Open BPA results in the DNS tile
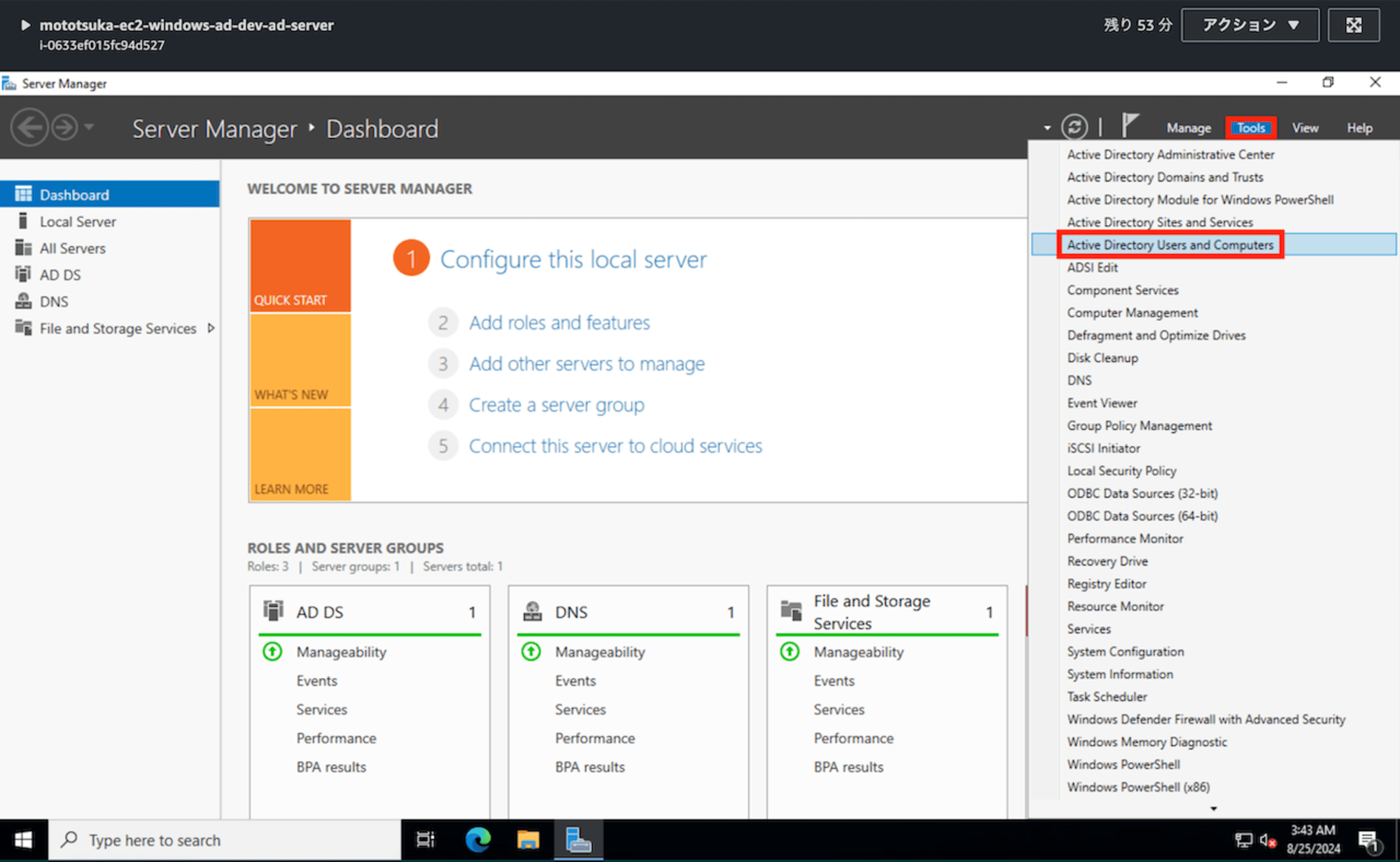 click(589, 767)
